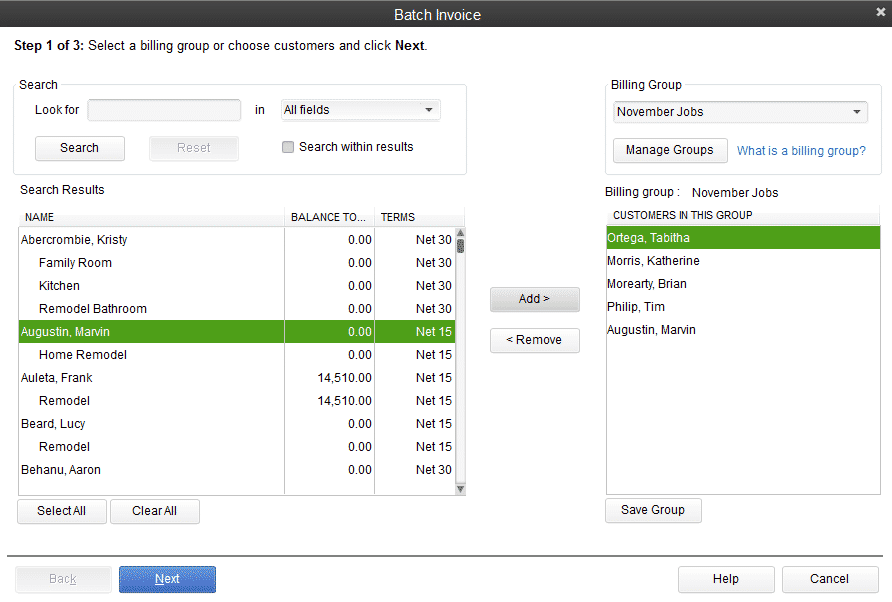Select Abercrombie, Kristy in search results
892x602 pixels.
tap(237, 240)
